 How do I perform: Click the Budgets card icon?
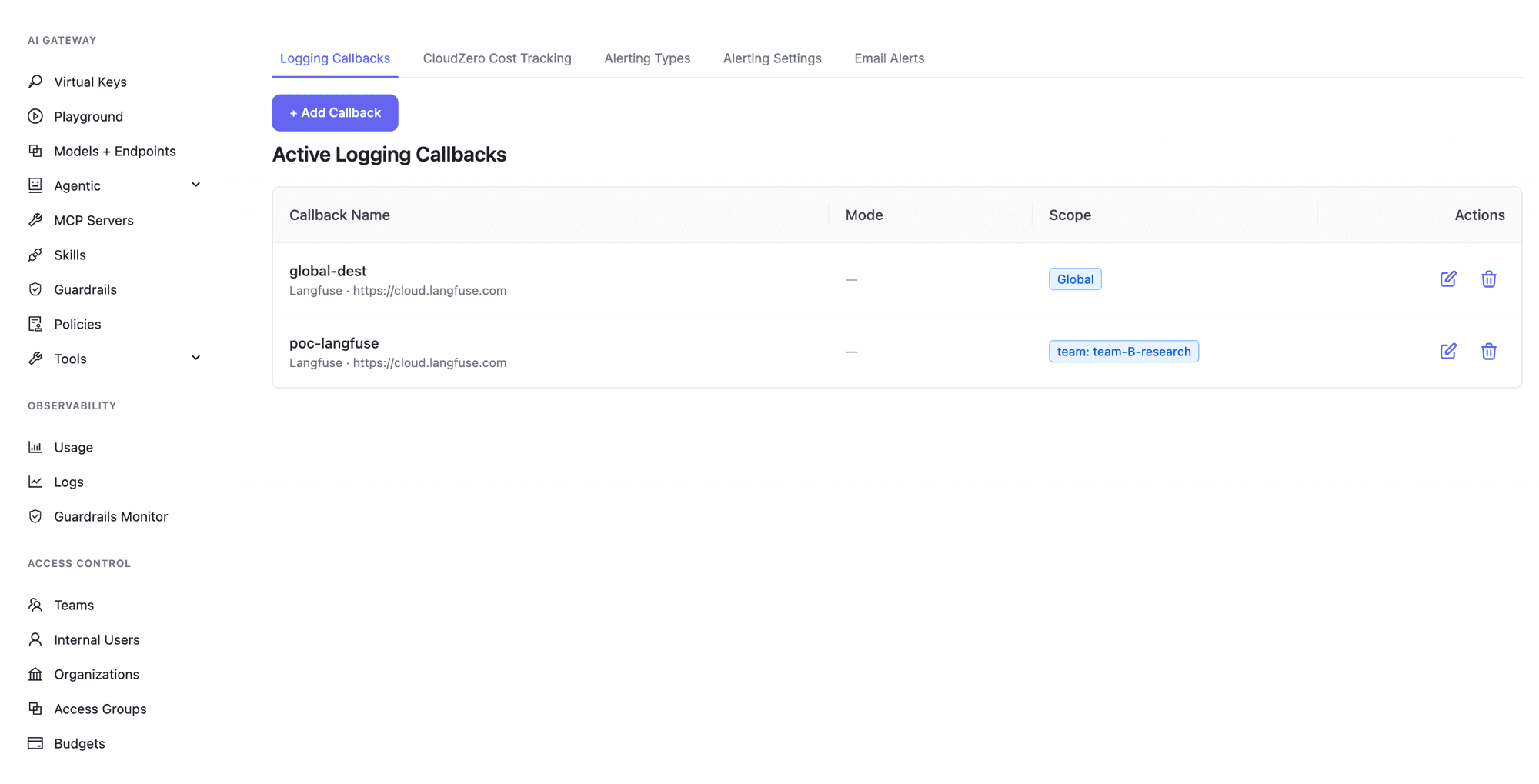pos(35,743)
